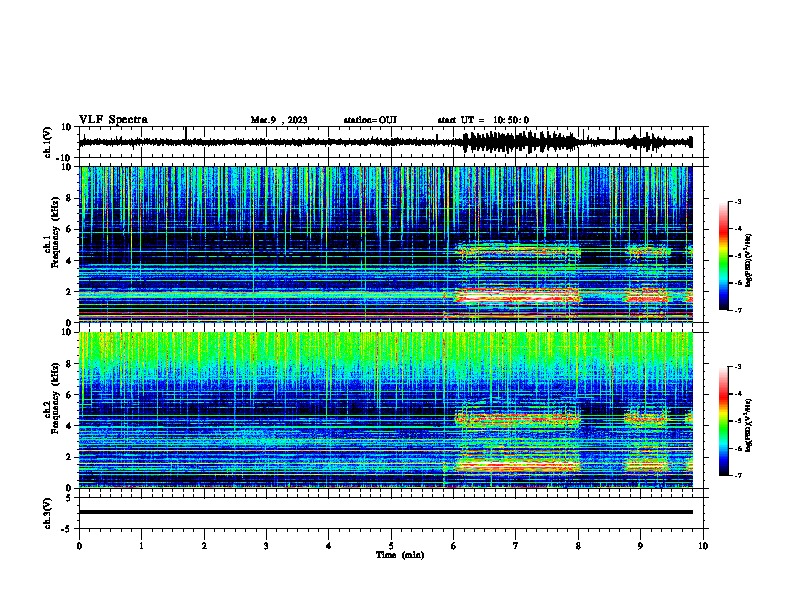The height and width of the screenshot is (612, 792).
Task: Click the ch.1 spectrogram colorbar
Action: (x=723, y=256)
